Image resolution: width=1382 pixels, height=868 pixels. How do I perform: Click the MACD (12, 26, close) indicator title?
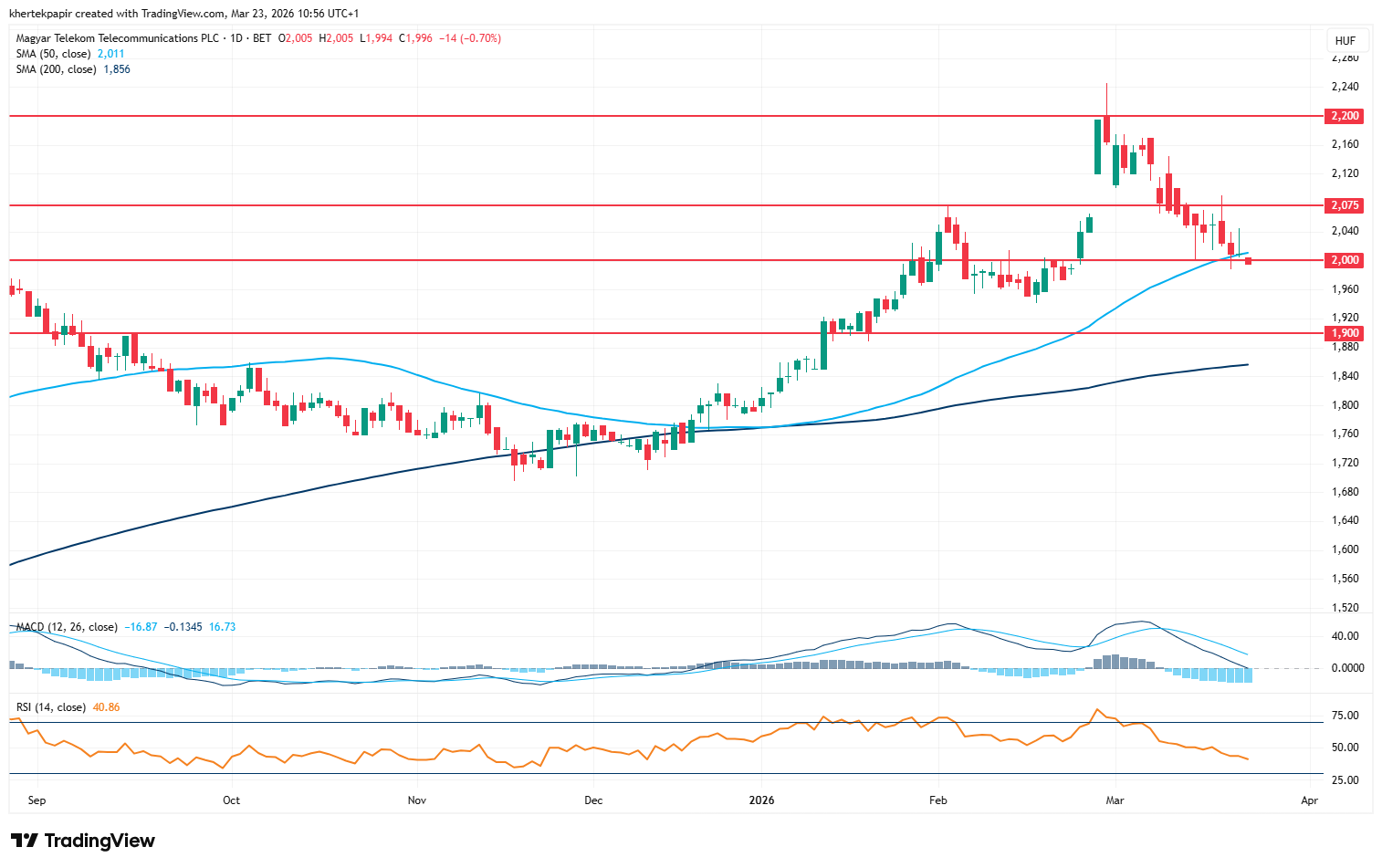[x=67, y=627]
